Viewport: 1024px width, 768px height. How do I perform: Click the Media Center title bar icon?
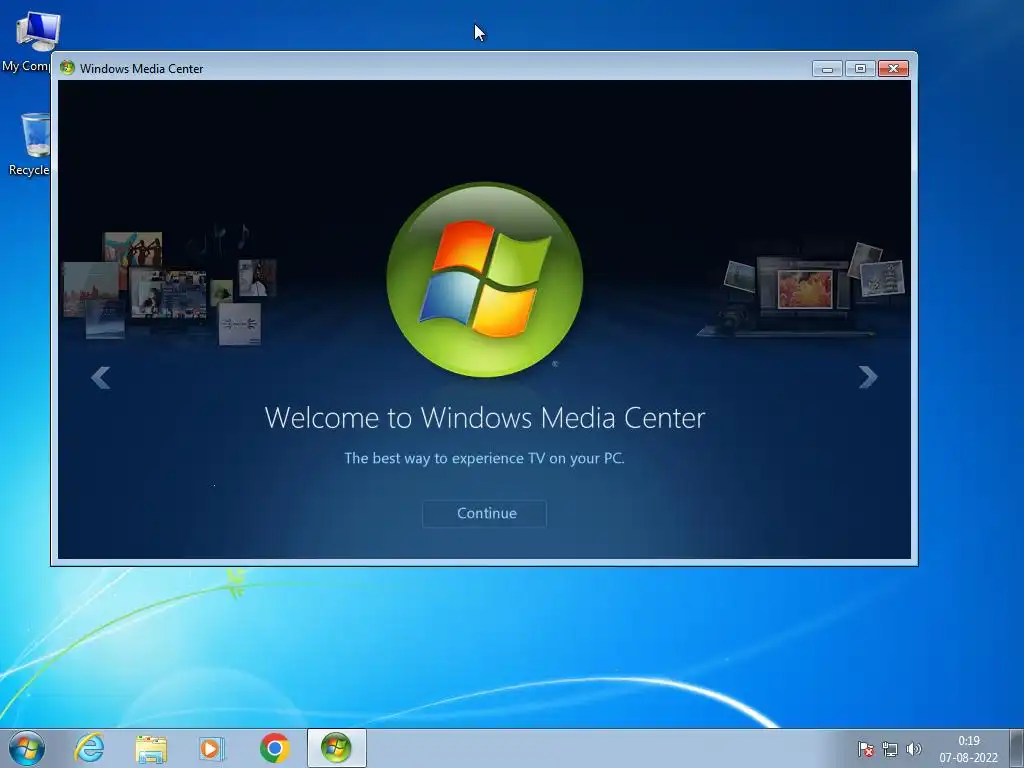coord(67,68)
